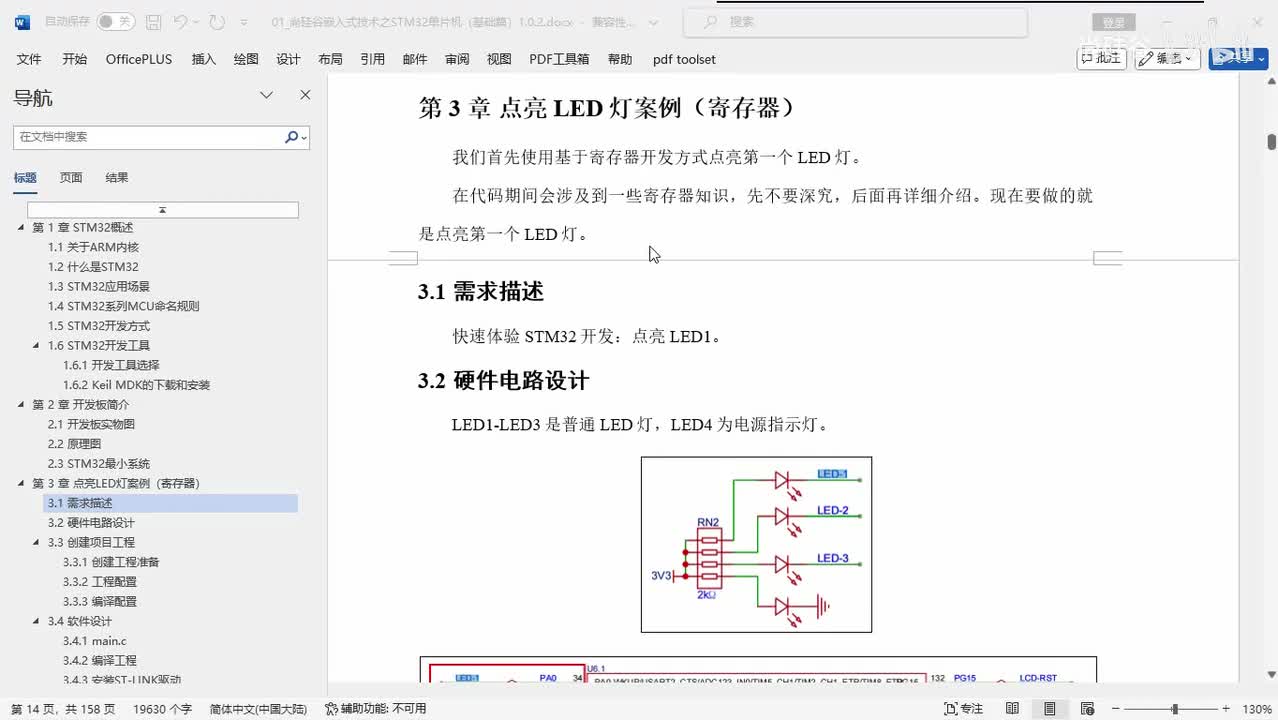This screenshot has width=1278, height=720.
Task: Go to heading 3.3.2 工程配置
Action: coord(100,582)
